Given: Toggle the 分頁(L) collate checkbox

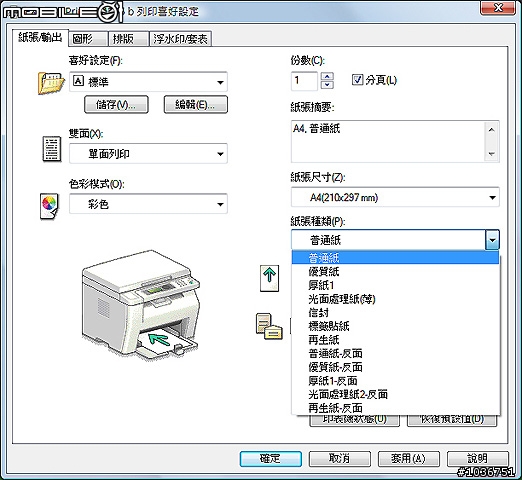Looking at the screenshot, I should point(357,80).
